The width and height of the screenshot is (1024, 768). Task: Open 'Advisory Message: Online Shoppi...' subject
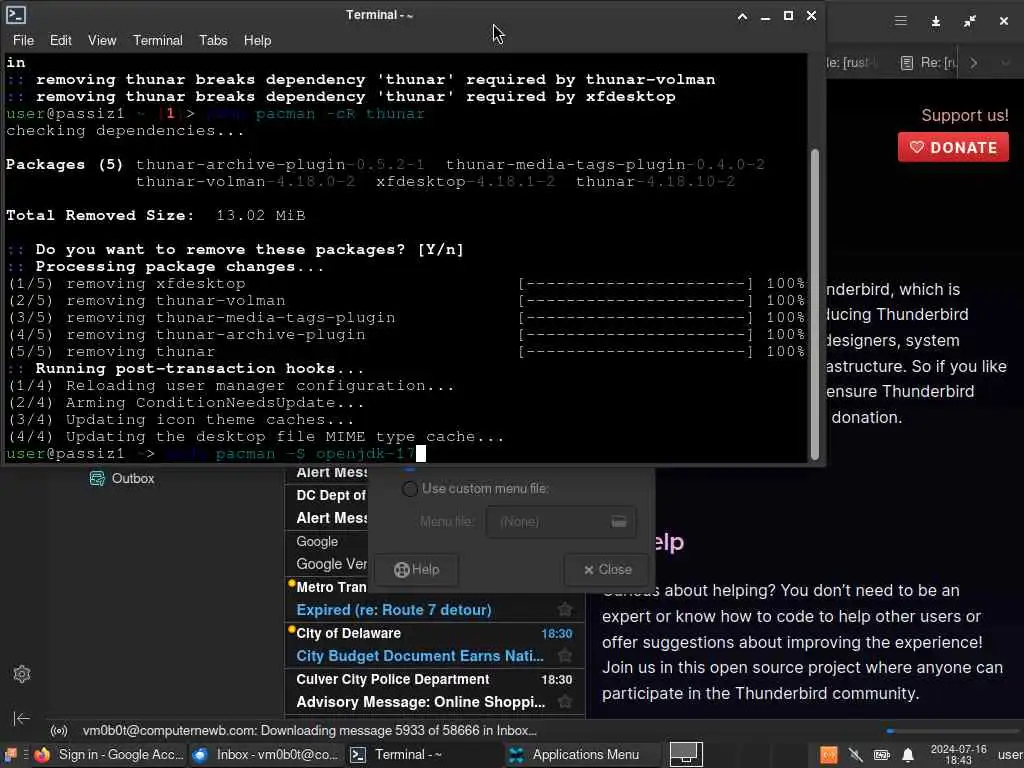click(x=420, y=702)
